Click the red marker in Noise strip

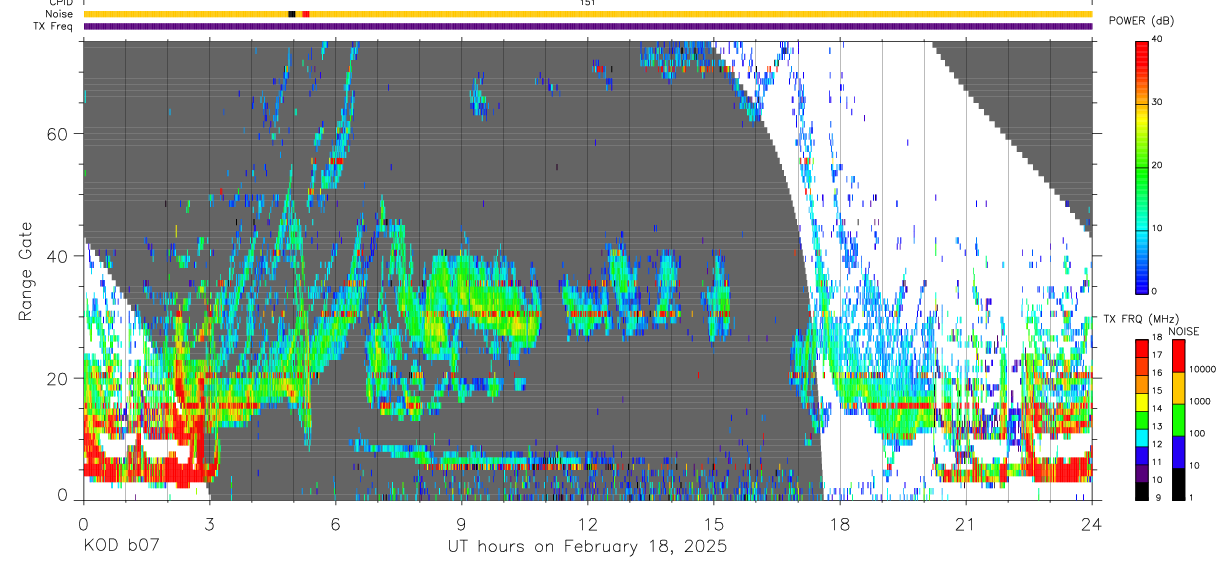coord(306,14)
